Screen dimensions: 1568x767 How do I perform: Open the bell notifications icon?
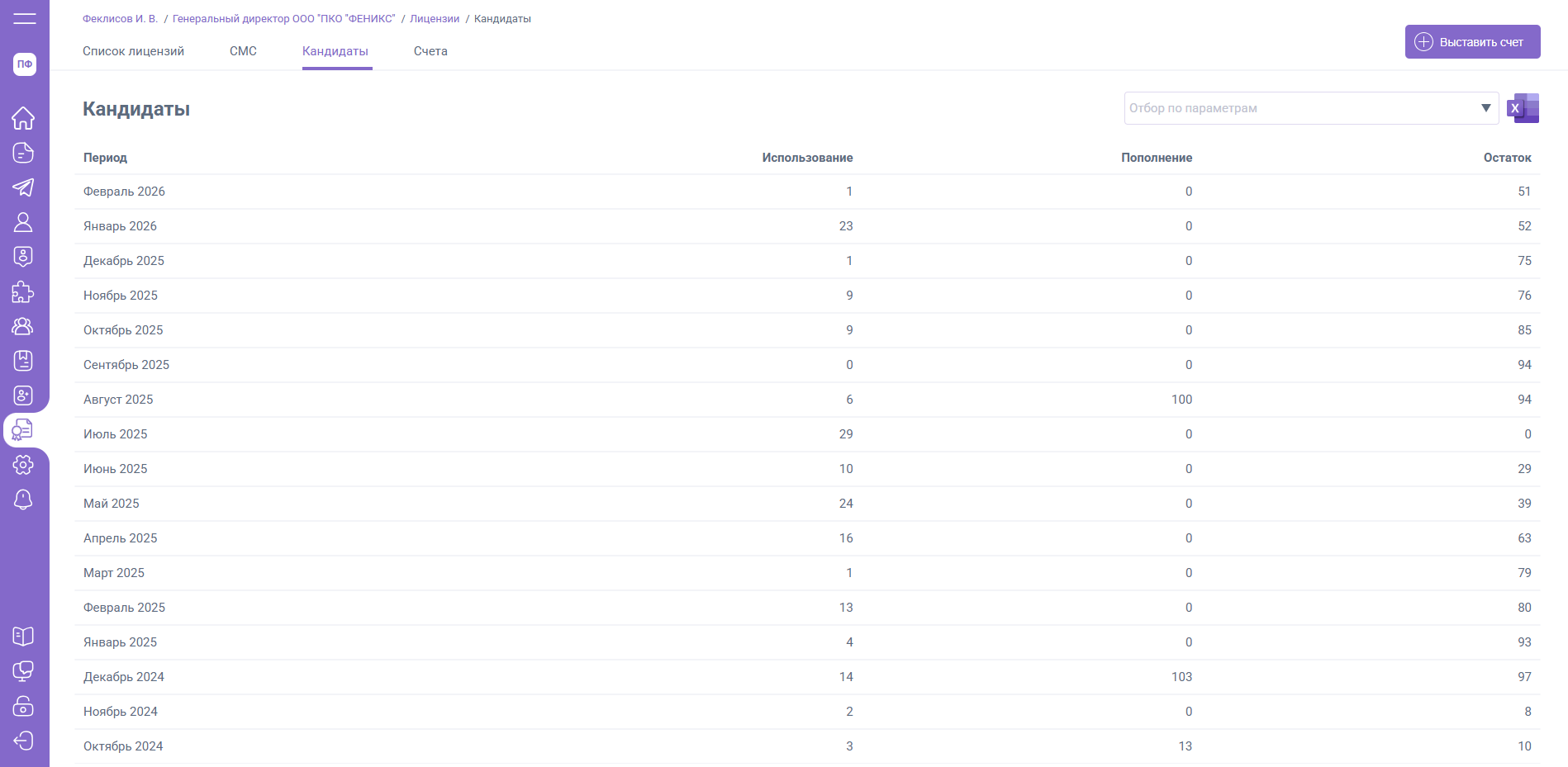[x=23, y=499]
